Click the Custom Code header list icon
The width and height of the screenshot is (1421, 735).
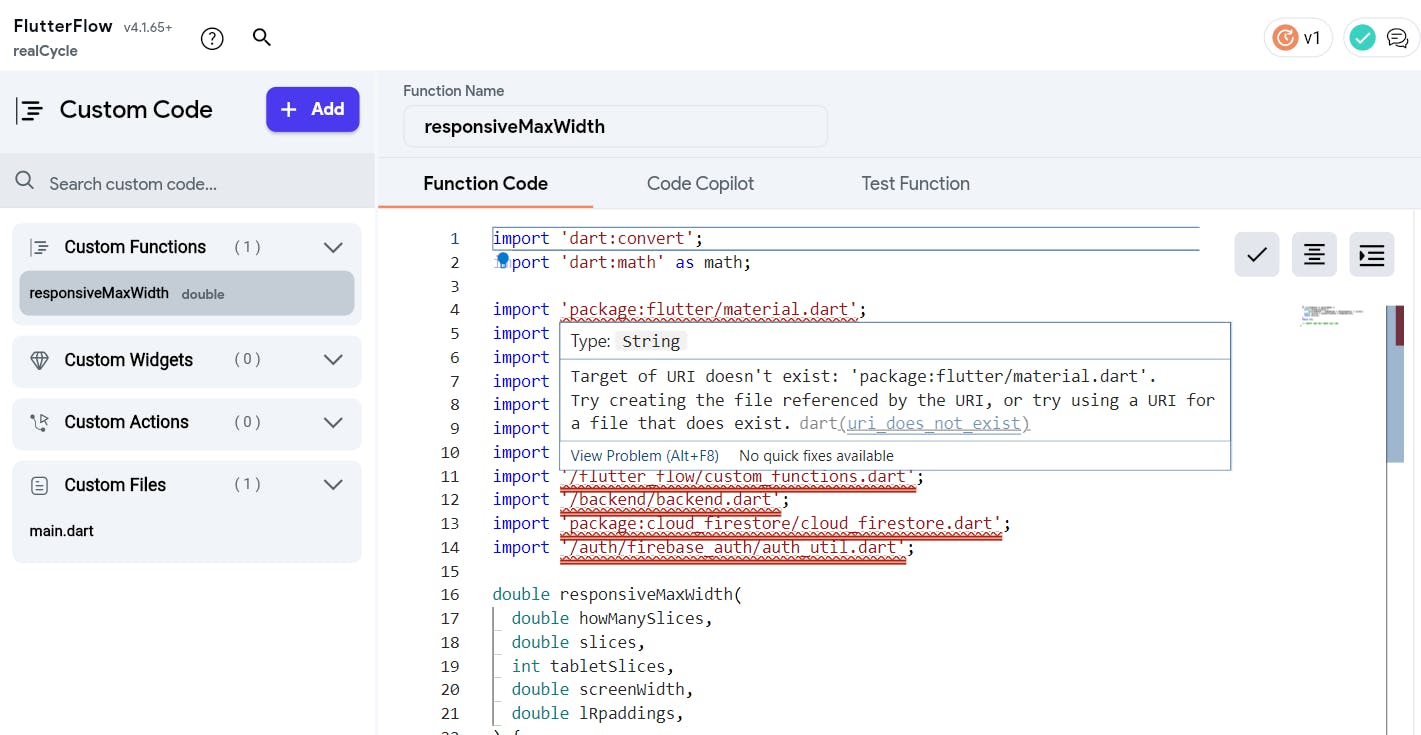[x=31, y=110]
